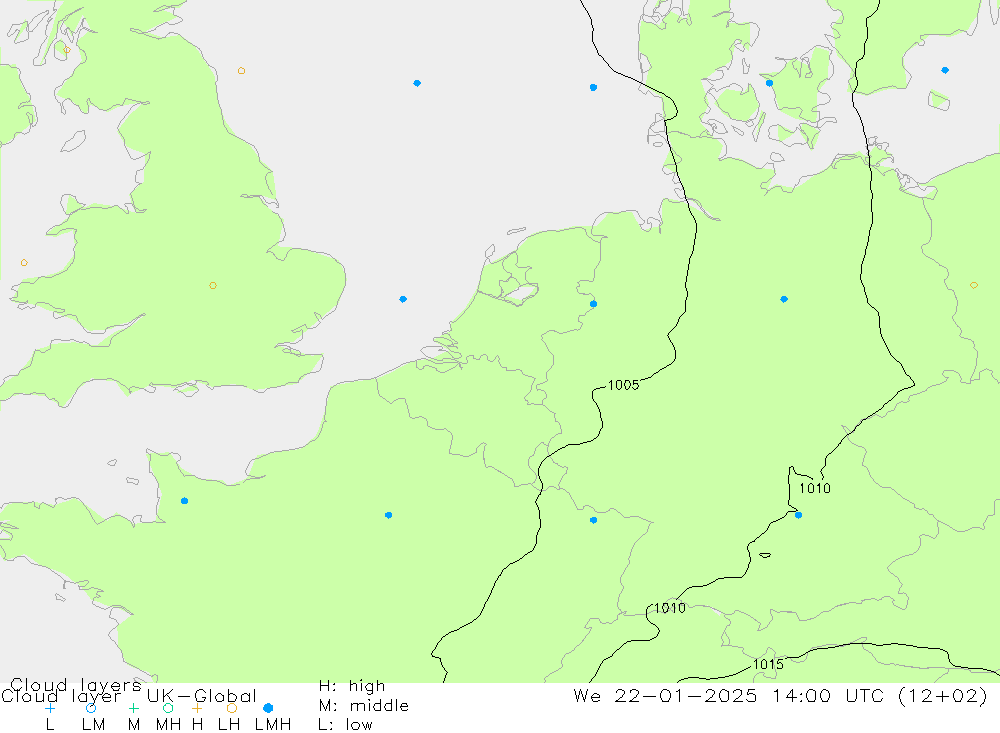Select the blue marker over eastern France
1000x733 pixels.
pyautogui.click(x=593, y=521)
